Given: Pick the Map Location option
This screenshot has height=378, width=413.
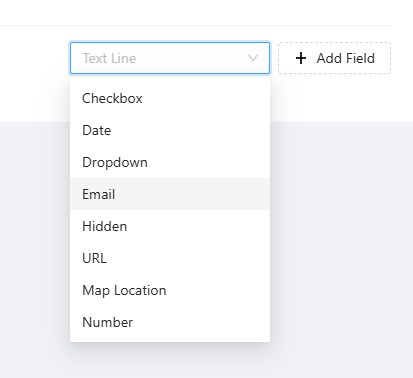Looking at the screenshot, I should pos(170,290).
